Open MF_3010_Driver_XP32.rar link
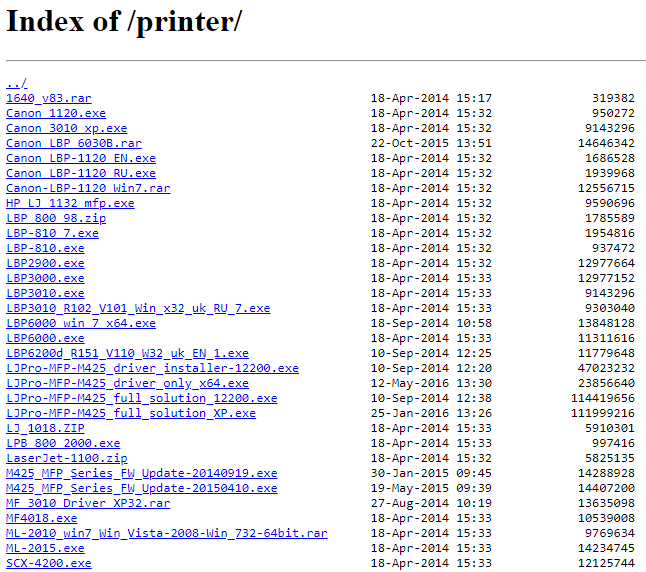 point(88,503)
